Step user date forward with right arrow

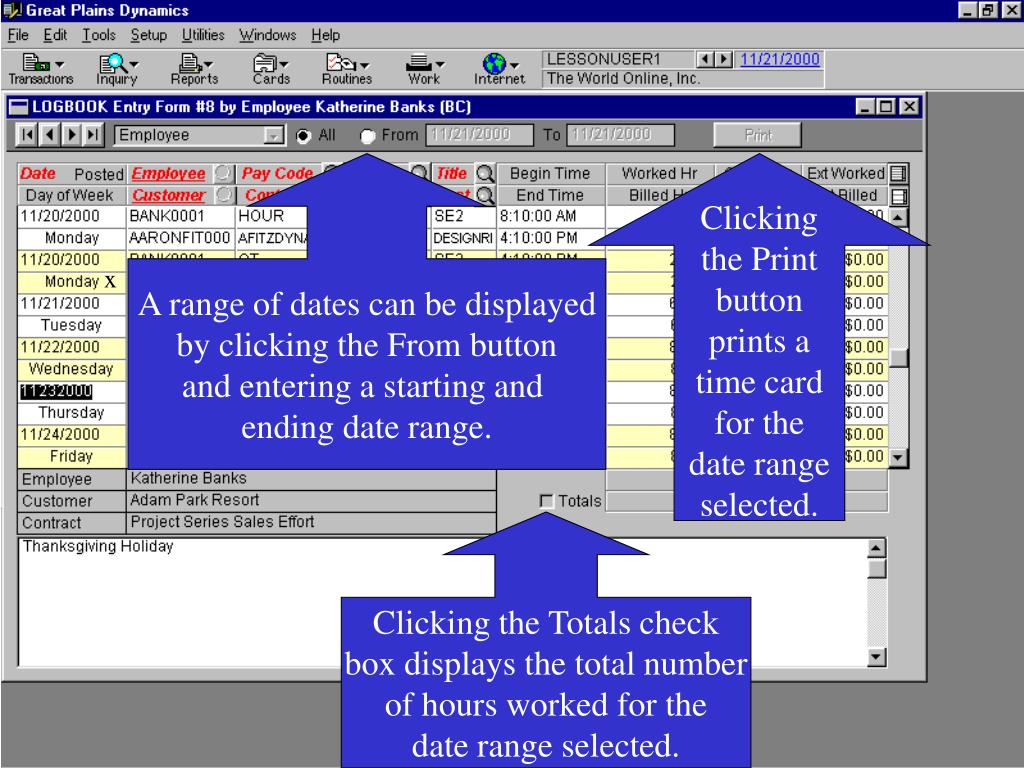click(722, 59)
